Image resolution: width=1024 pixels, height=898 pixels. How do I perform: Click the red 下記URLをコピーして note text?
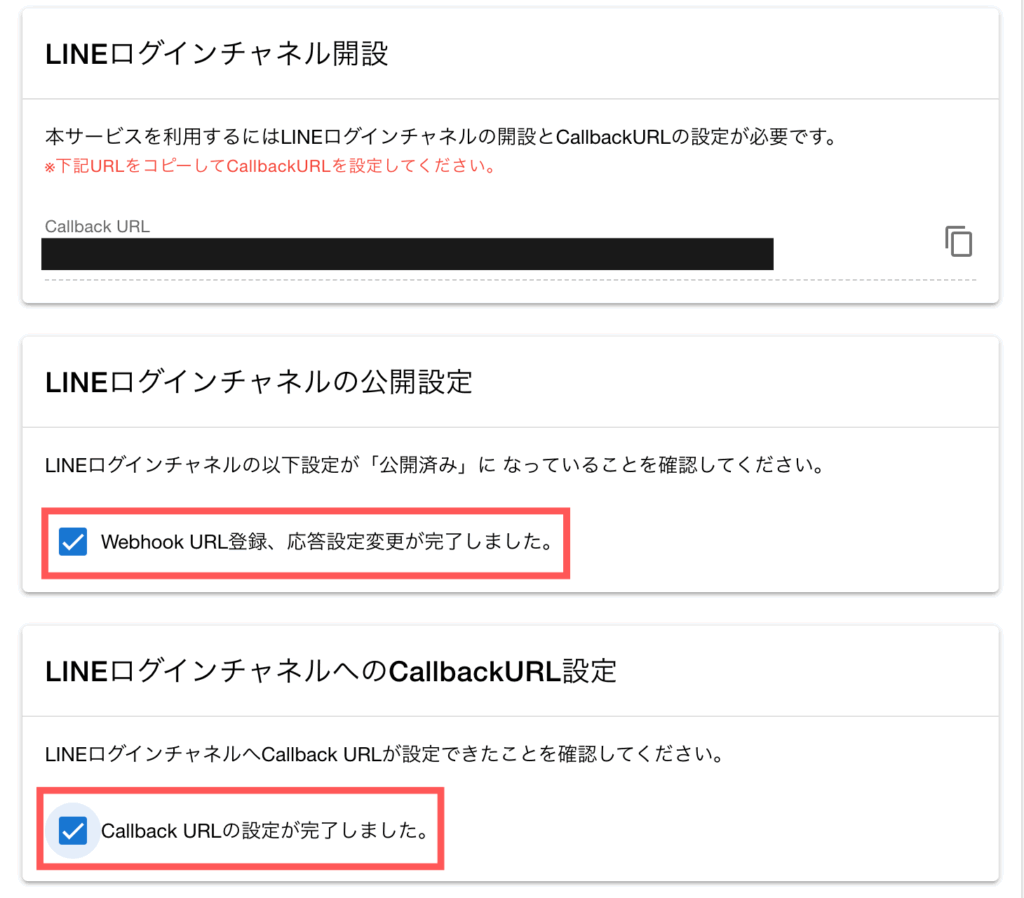(x=270, y=166)
